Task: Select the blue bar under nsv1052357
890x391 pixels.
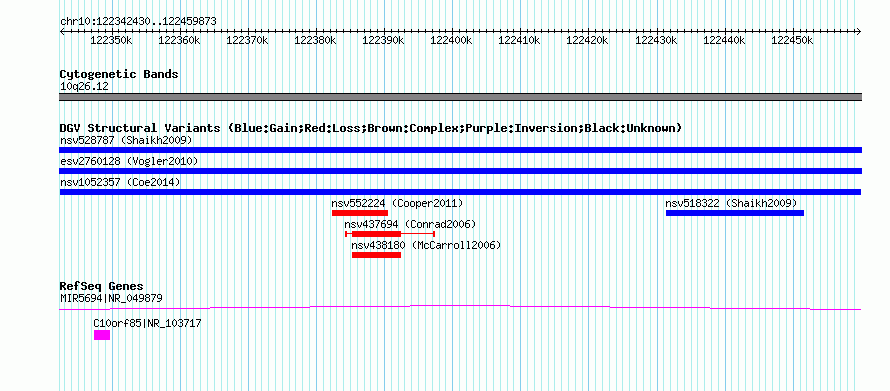Action: tap(460, 192)
